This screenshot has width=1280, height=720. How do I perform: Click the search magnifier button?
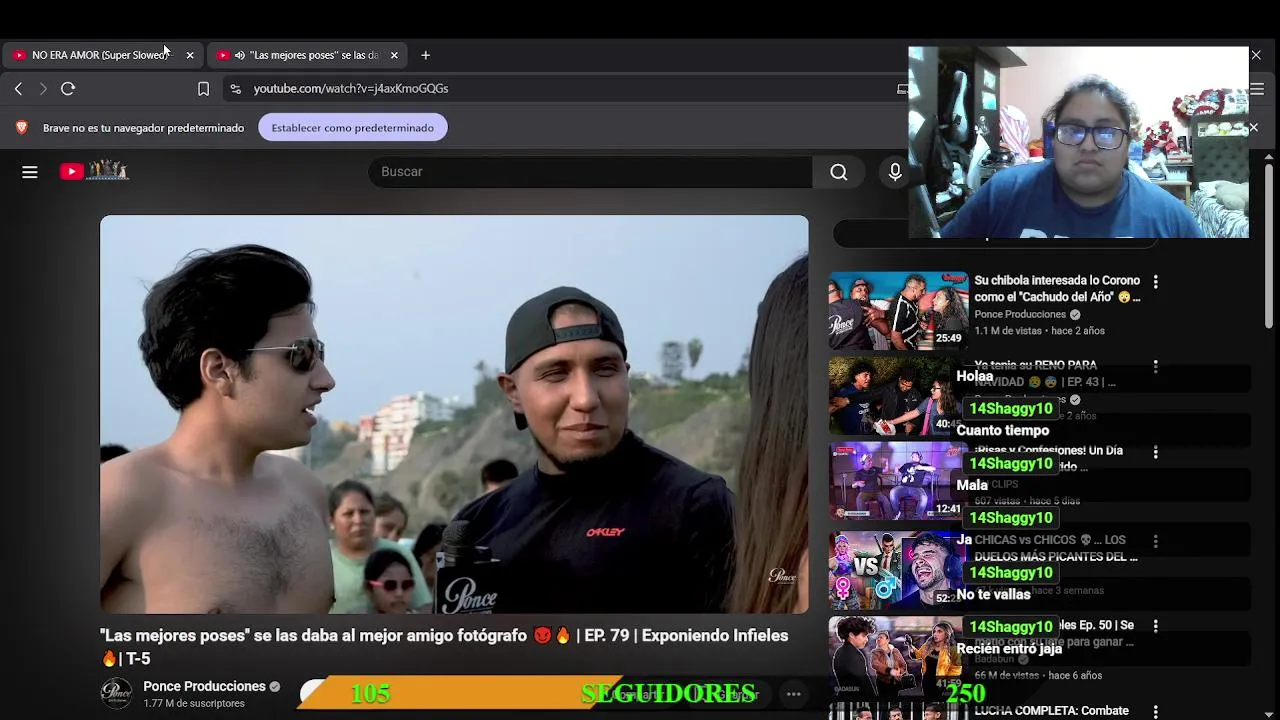839,172
